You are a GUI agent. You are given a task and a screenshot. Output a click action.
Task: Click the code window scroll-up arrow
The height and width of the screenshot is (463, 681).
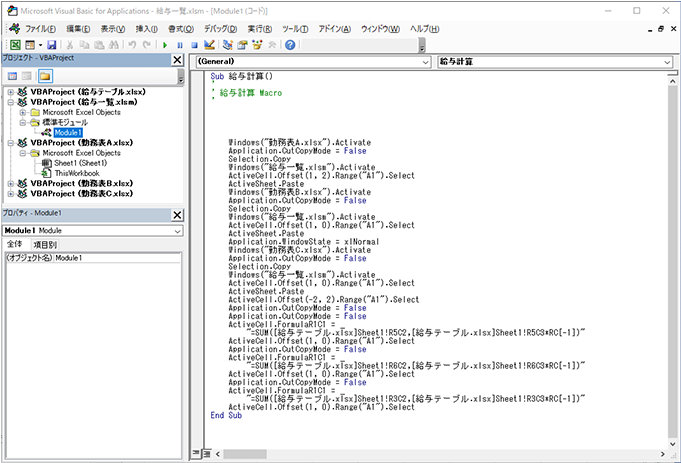(x=672, y=81)
